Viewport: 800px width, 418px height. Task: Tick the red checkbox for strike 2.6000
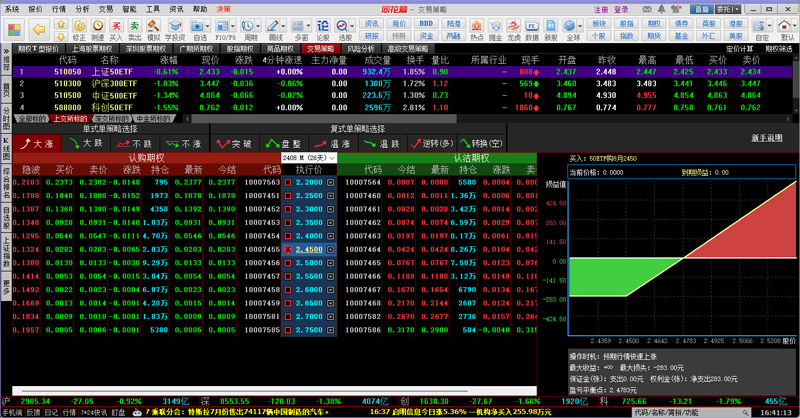point(288,290)
